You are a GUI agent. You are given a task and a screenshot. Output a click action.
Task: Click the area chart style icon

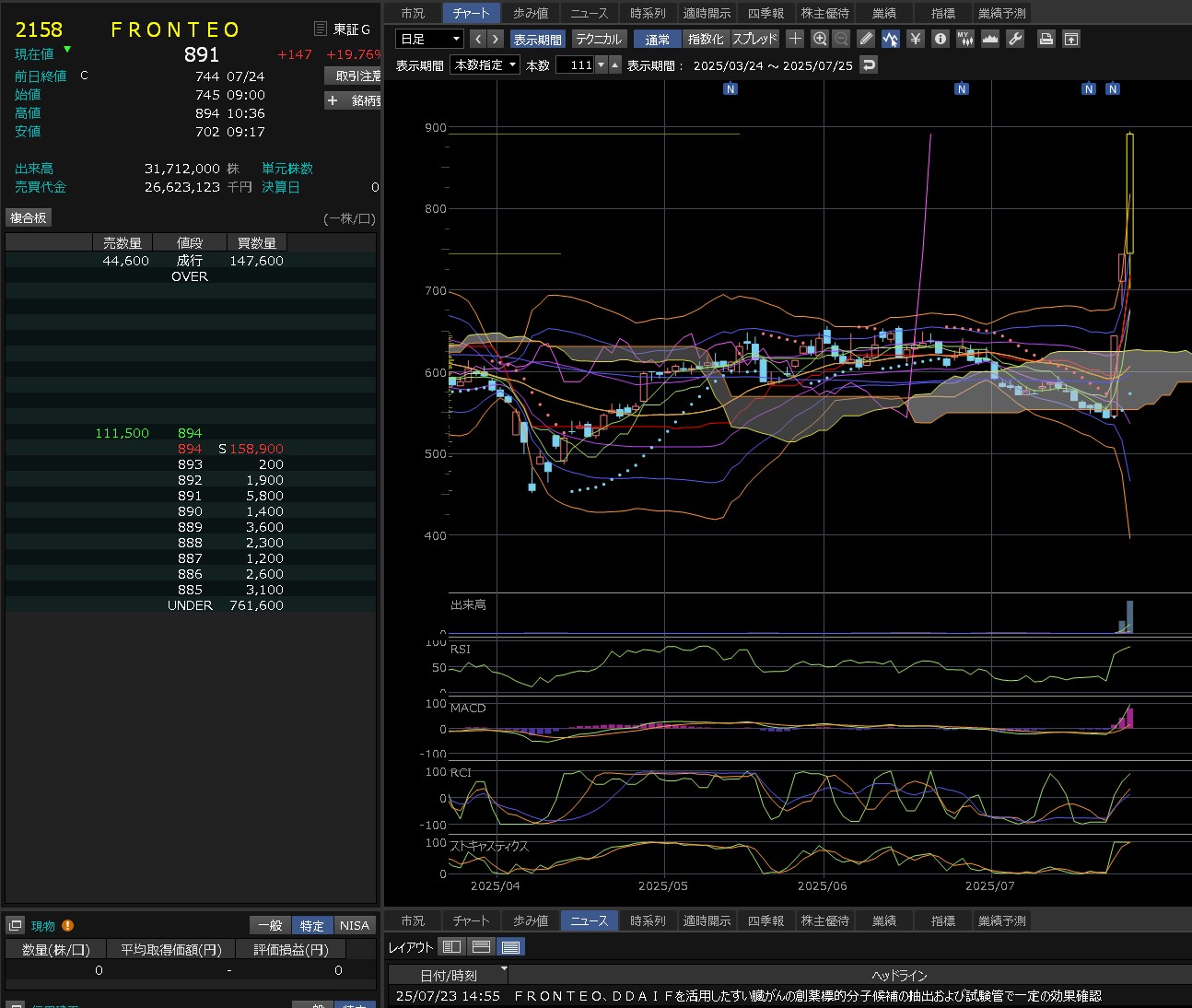[990, 39]
